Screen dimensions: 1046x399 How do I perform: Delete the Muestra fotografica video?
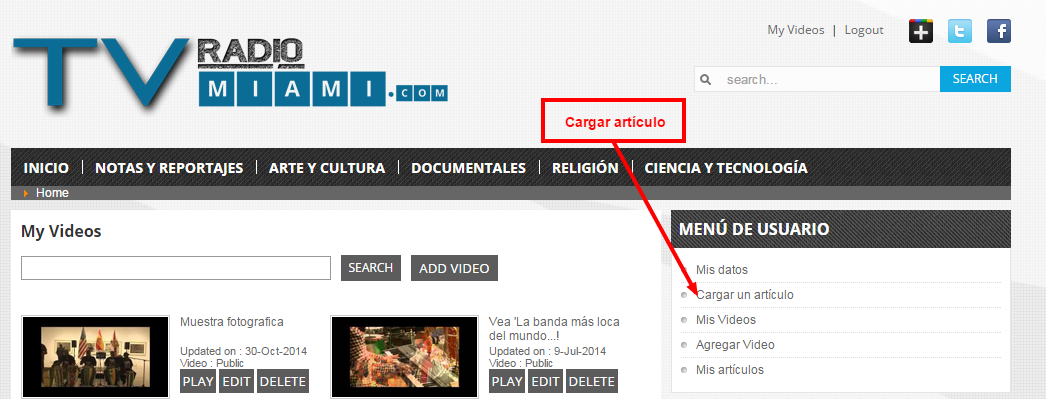click(283, 382)
